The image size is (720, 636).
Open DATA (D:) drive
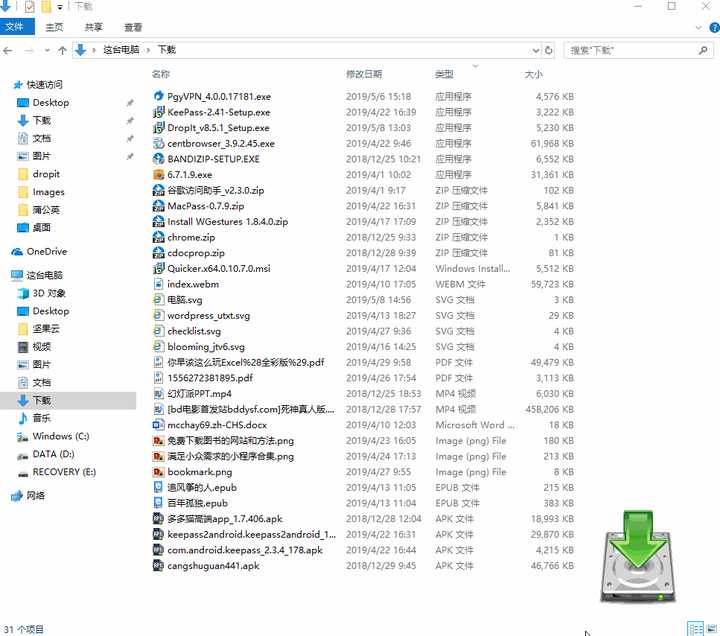[53, 454]
